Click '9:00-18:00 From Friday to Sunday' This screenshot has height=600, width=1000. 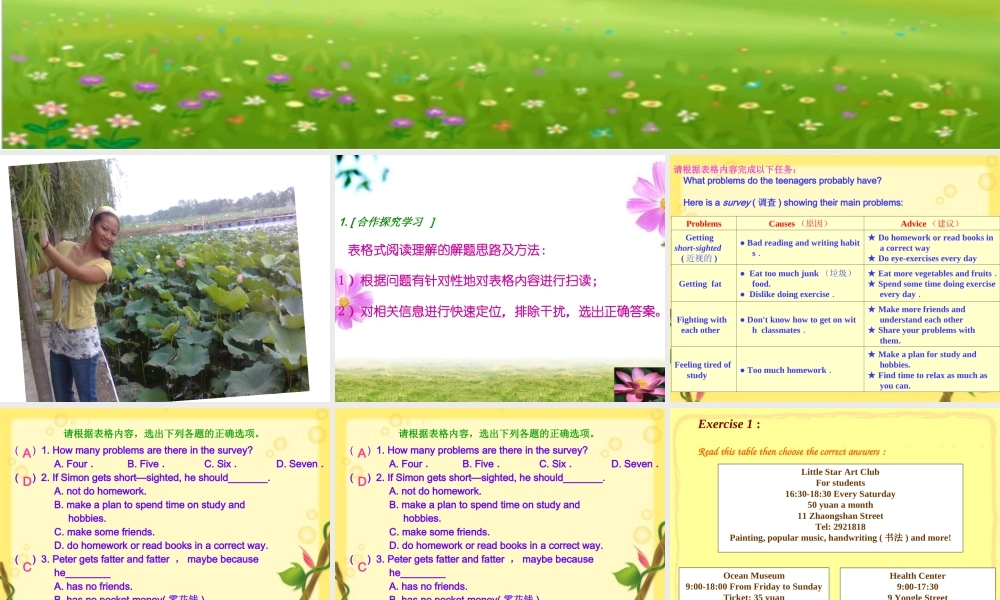pos(754,587)
